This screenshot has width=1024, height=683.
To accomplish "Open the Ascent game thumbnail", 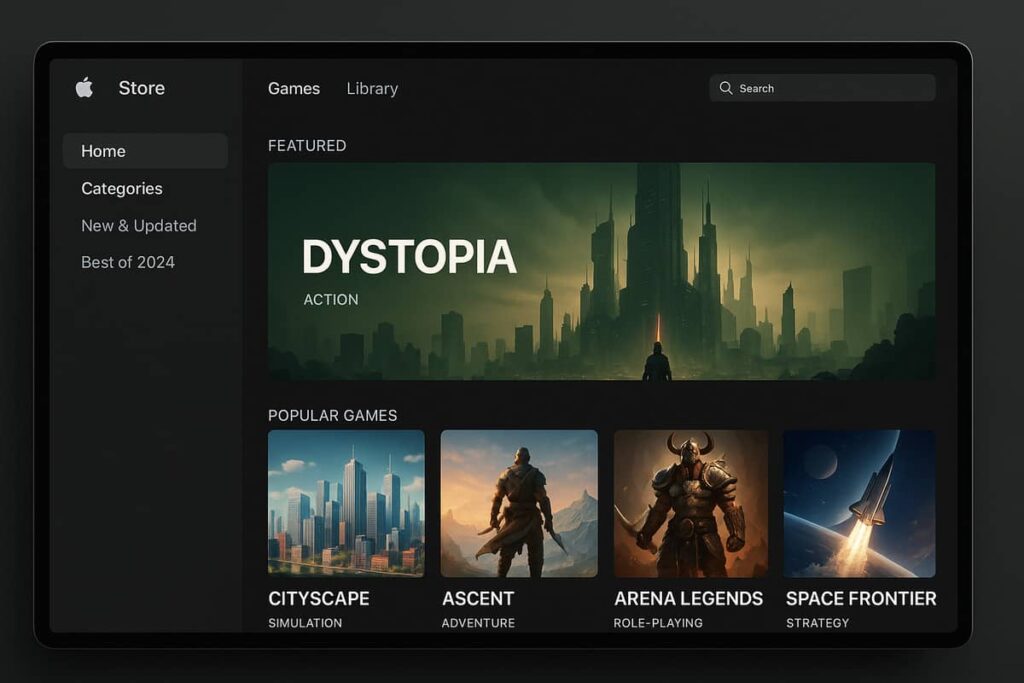I will pyautogui.click(x=519, y=503).
